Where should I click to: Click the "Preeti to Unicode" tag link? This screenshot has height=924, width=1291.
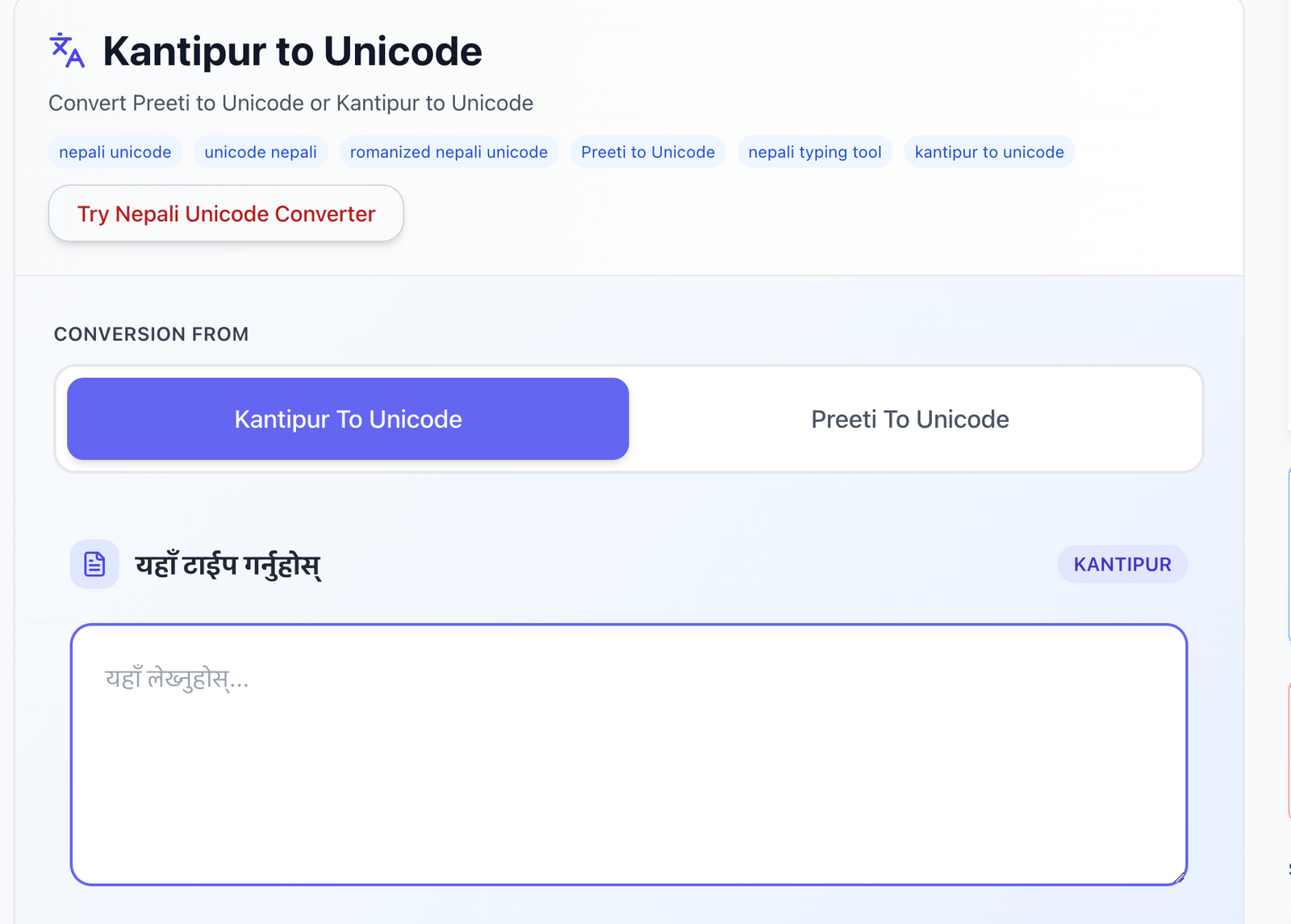coord(648,152)
